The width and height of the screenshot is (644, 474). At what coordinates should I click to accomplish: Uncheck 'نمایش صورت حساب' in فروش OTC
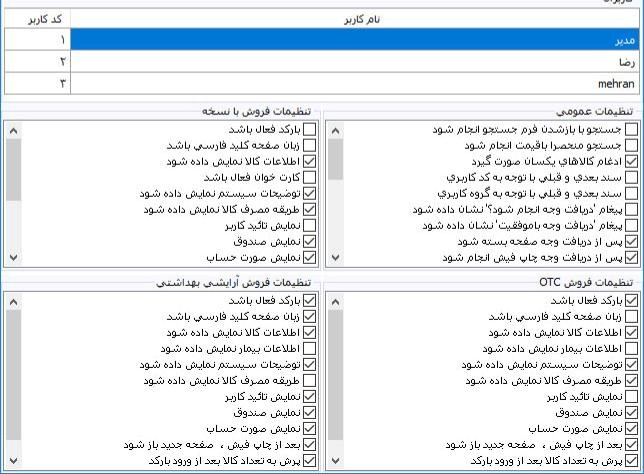(631, 429)
